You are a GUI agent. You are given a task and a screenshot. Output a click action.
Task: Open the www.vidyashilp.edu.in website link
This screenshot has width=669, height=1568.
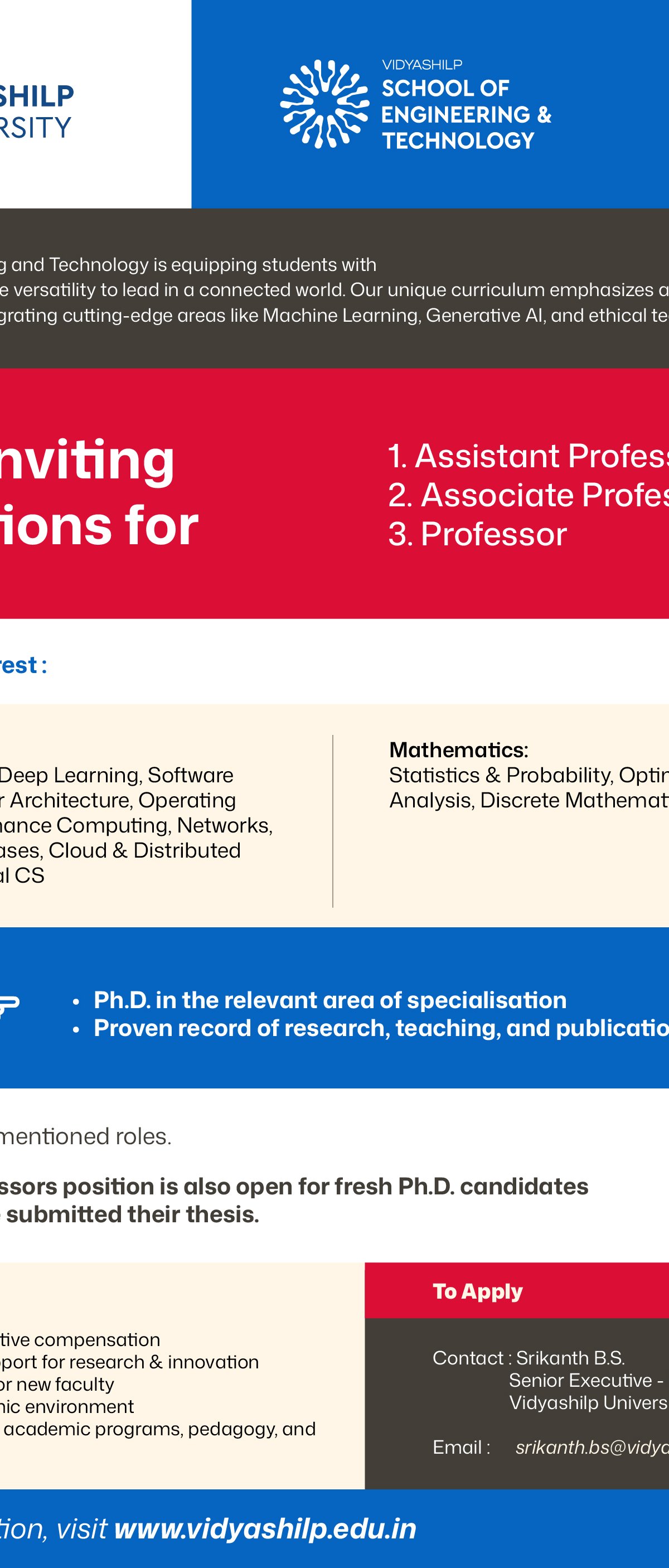265,1528
